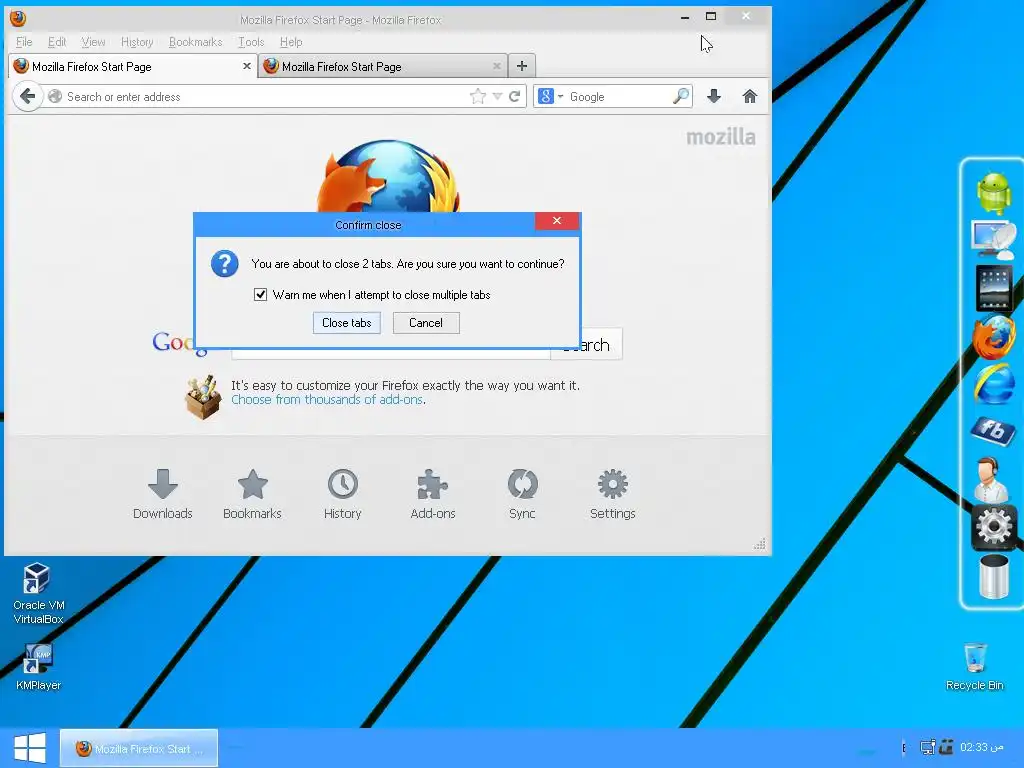Viewport: 1024px width, 768px height.
Task: Open the Windows Start button
Action: coord(30,748)
